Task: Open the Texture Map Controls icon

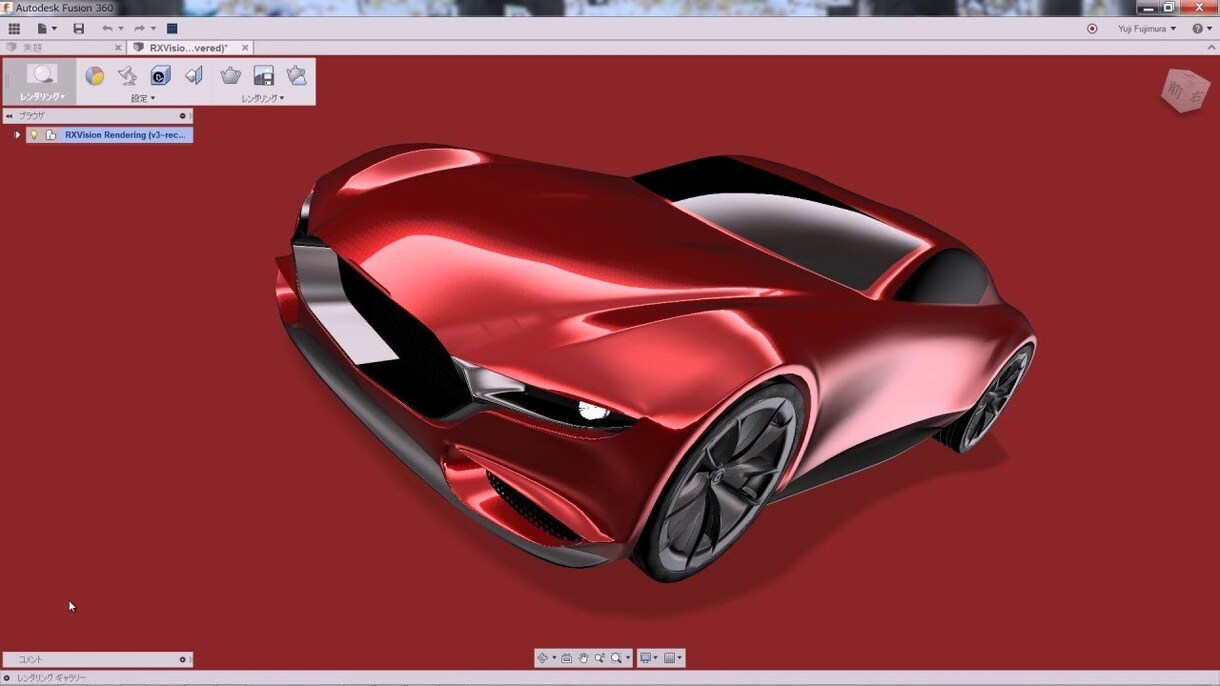Action: (194, 76)
